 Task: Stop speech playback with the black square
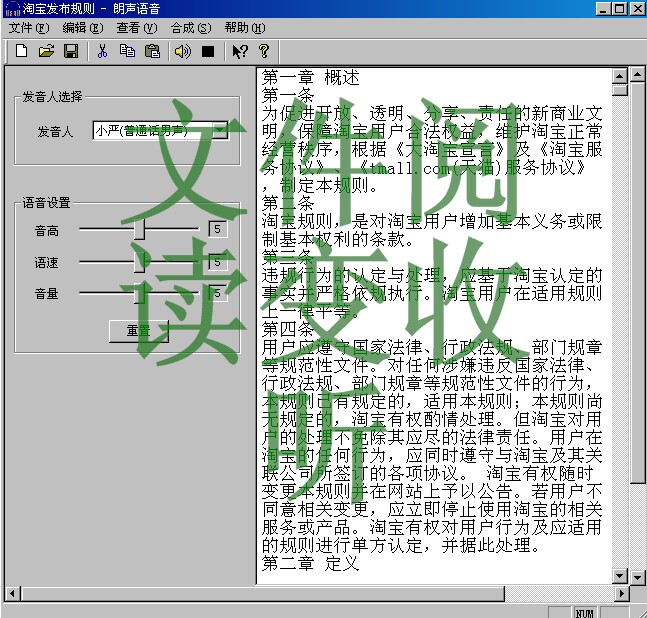coord(208,51)
